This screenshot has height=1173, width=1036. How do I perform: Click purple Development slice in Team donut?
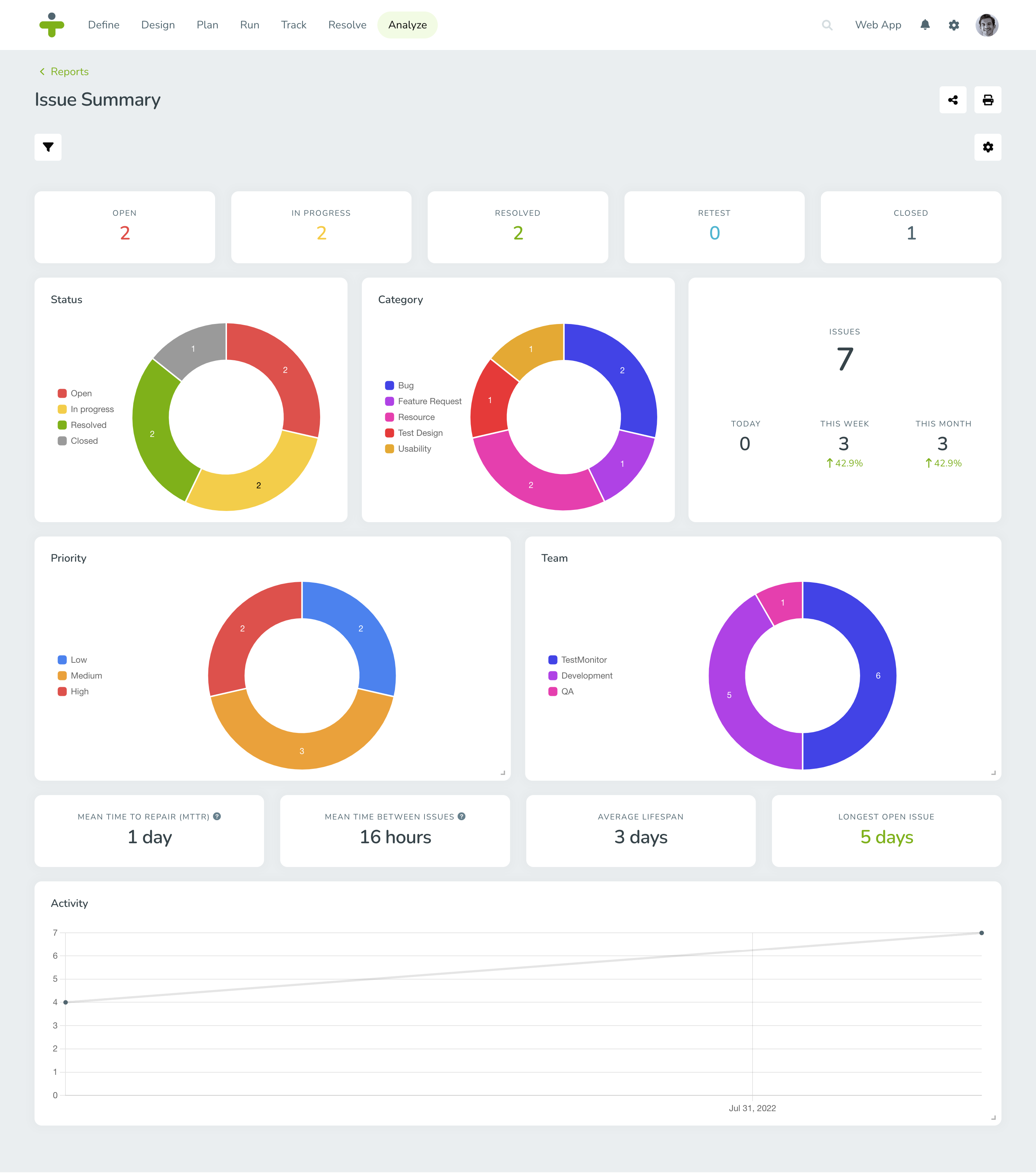729,694
